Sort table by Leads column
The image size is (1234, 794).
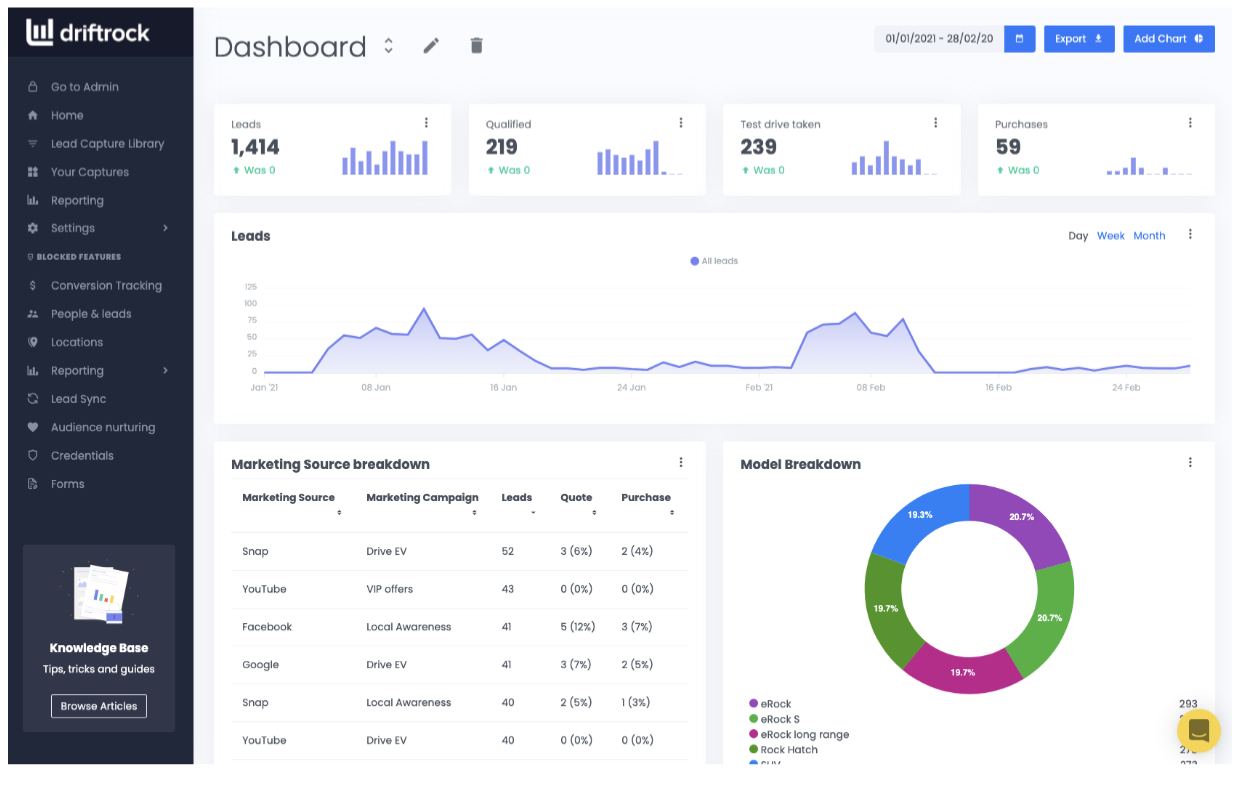click(x=517, y=498)
